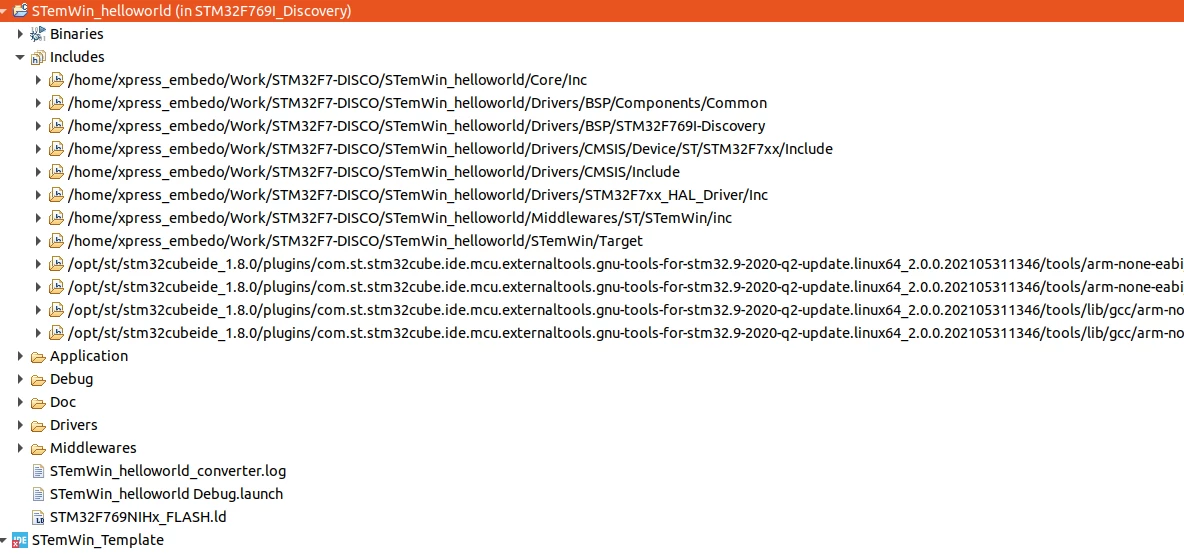
Task: Expand the Middlewares folder
Action: (x=20, y=448)
